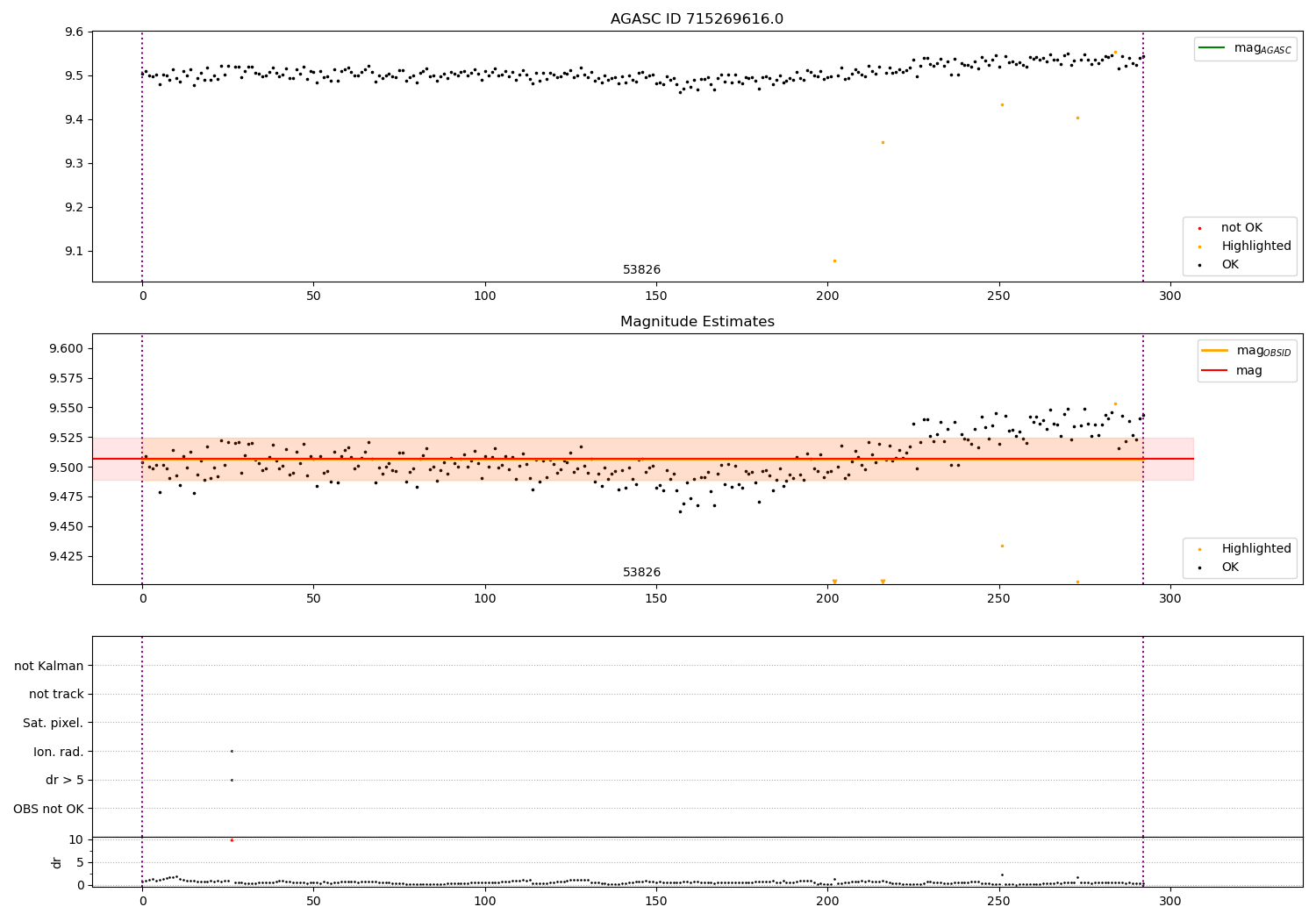Click the 10 tick on the dr axis

(x=76, y=839)
